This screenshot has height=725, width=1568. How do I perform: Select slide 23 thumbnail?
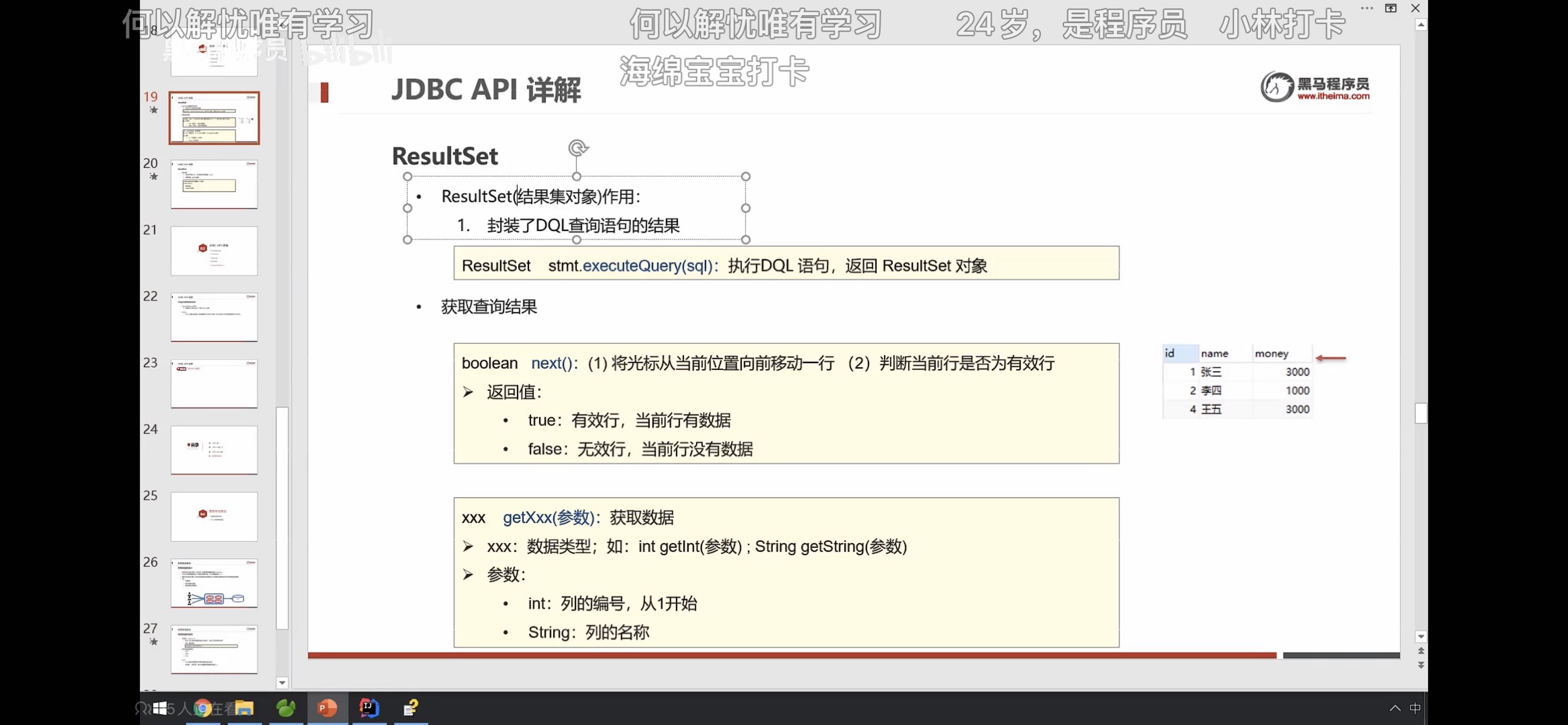click(213, 383)
